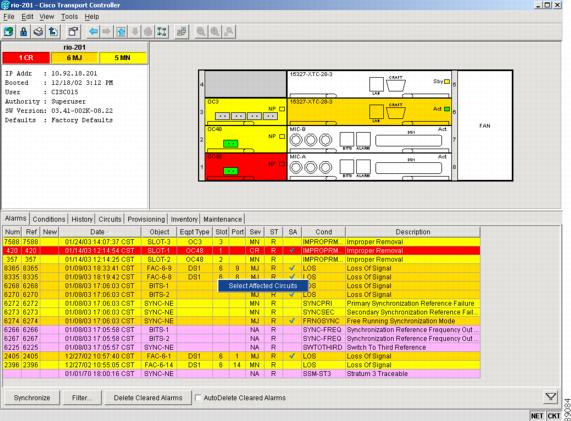Click the Go to selected object icon

coord(135,32)
